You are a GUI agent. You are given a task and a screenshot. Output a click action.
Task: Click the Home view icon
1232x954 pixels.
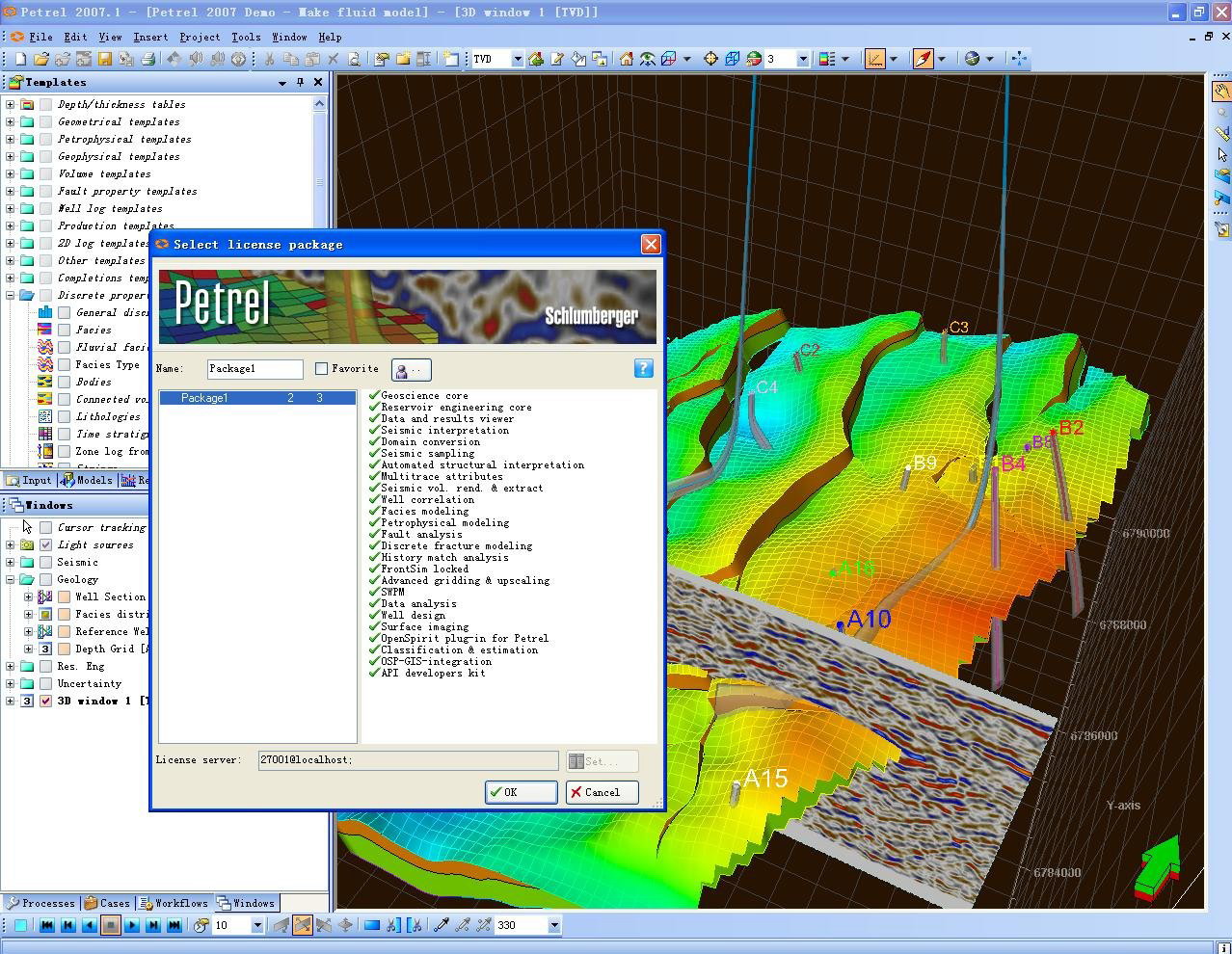(627, 59)
